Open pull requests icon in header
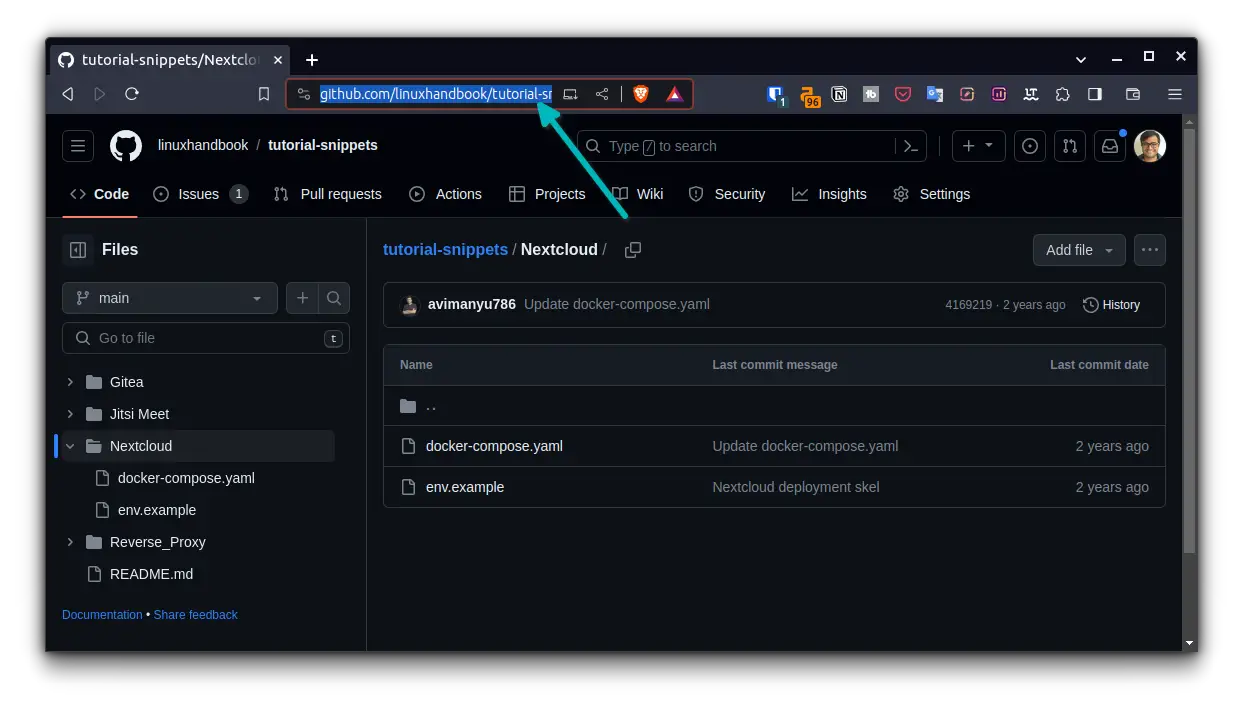1243x715 pixels. [x=1070, y=146]
